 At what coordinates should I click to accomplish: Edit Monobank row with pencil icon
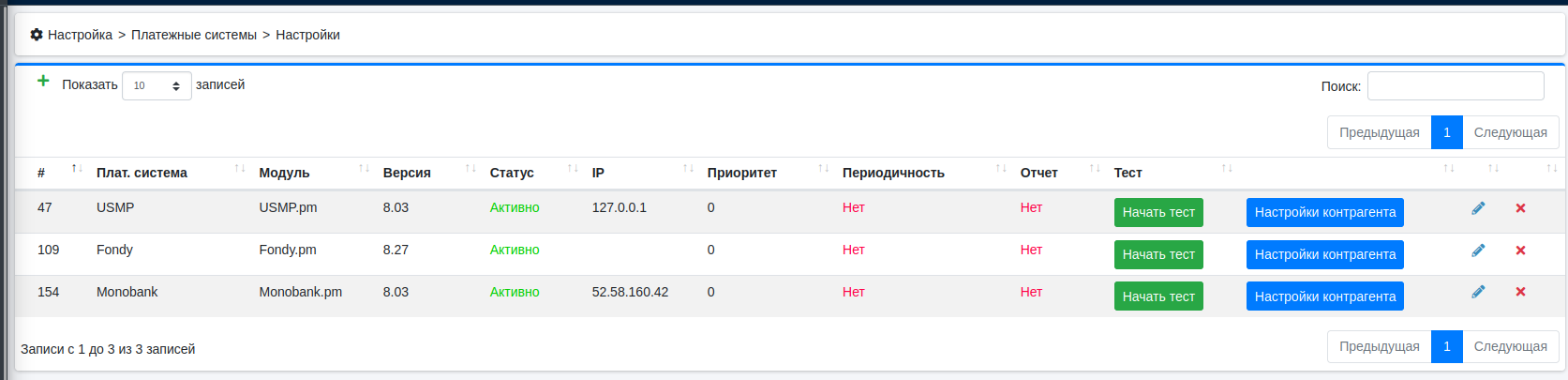click(x=1478, y=293)
